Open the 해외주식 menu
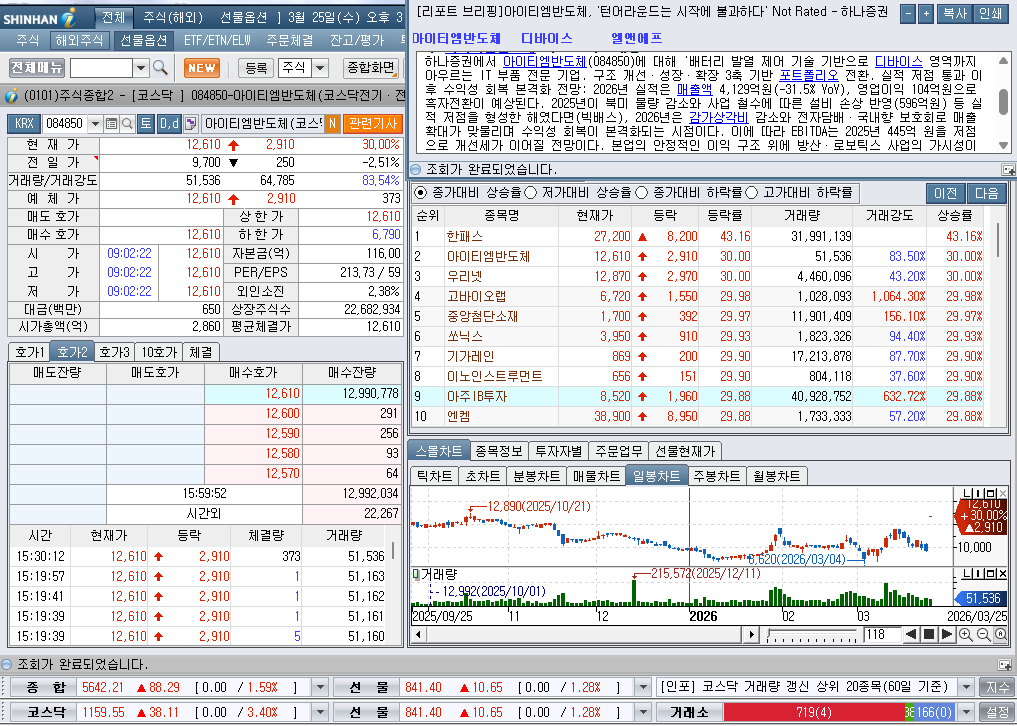 click(79, 40)
